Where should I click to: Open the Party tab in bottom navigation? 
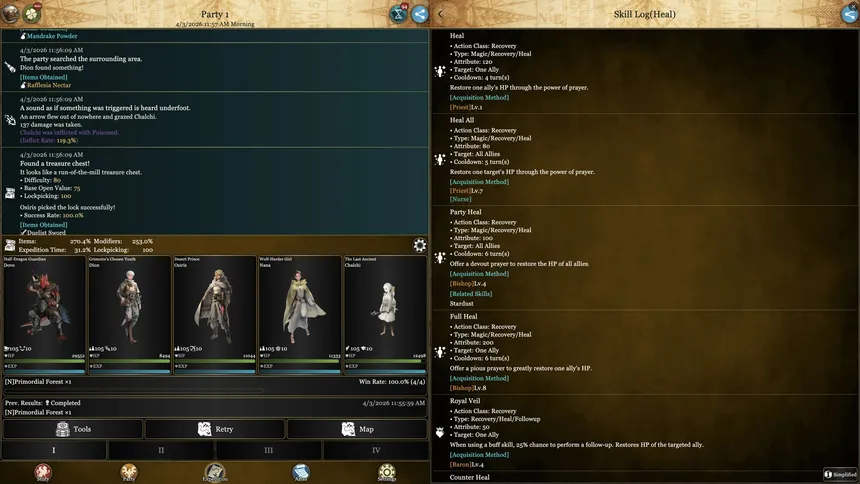coord(129,472)
